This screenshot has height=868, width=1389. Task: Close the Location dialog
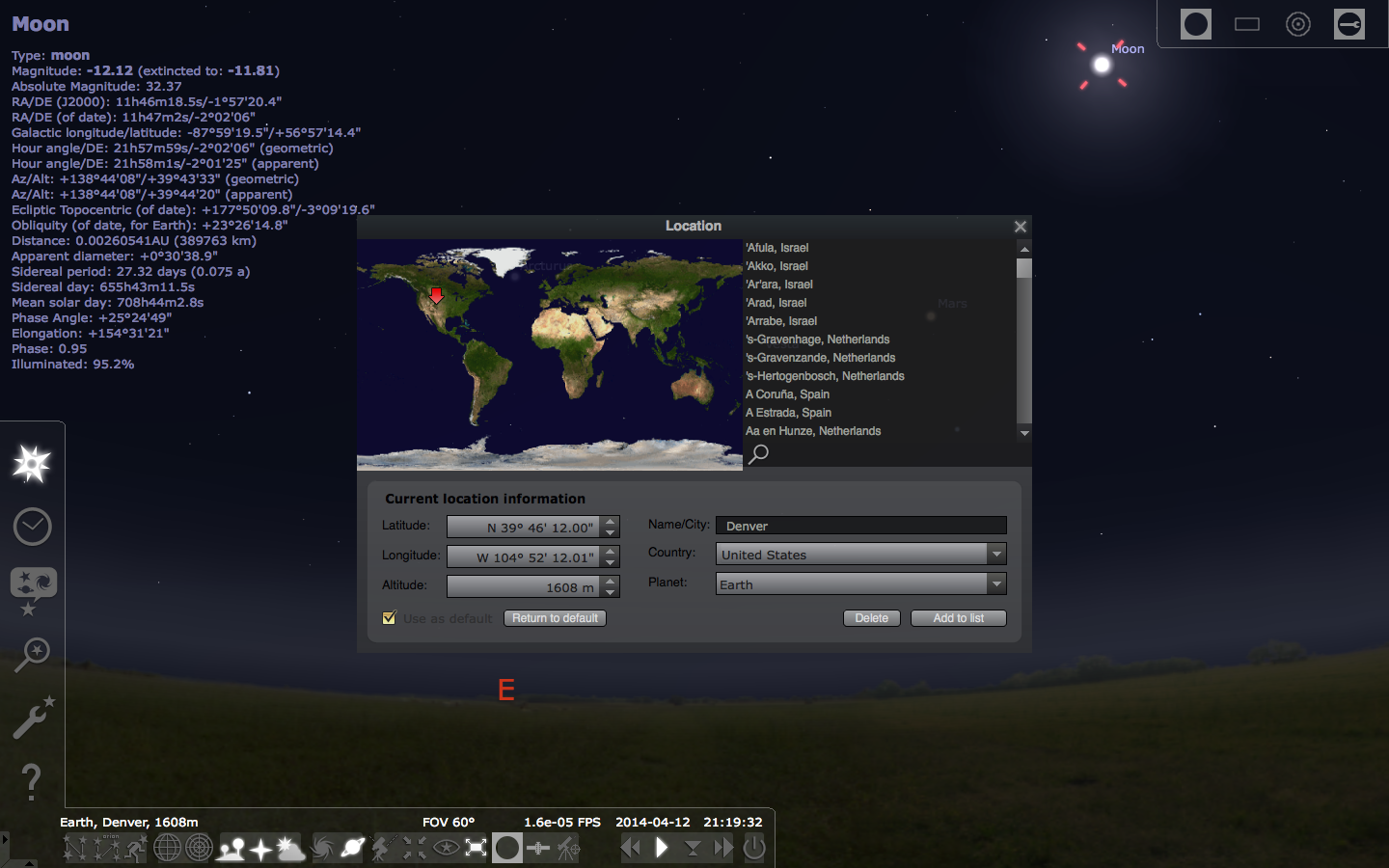click(1021, 227)
